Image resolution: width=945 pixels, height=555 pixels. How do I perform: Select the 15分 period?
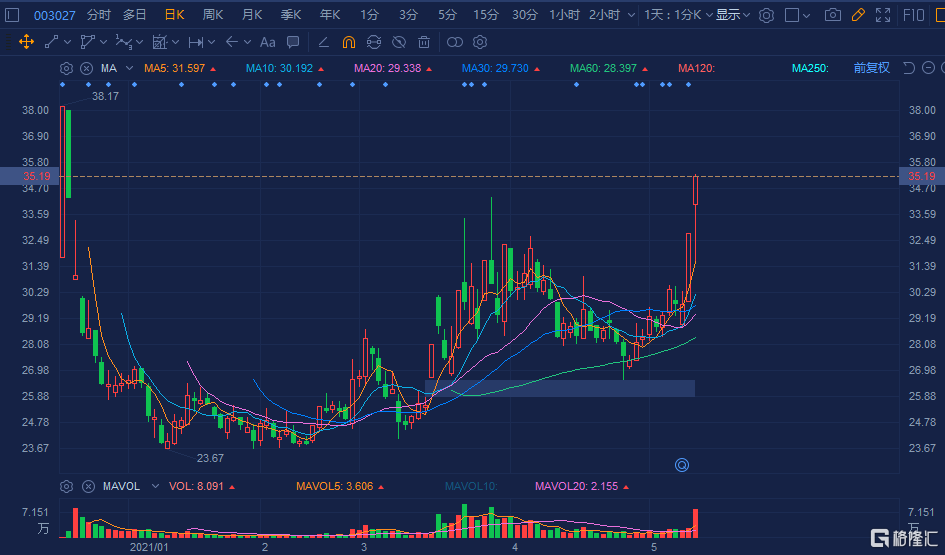[x=486, y=15]
